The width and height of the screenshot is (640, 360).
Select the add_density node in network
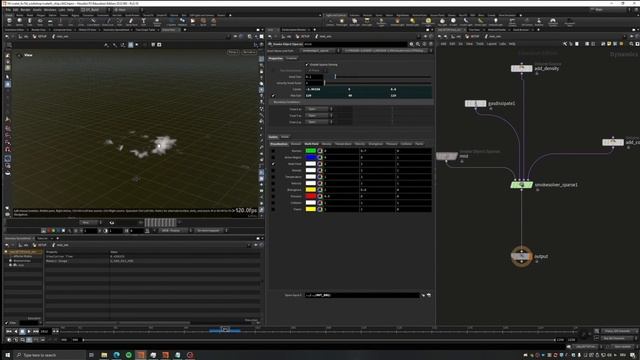(522, 69)
